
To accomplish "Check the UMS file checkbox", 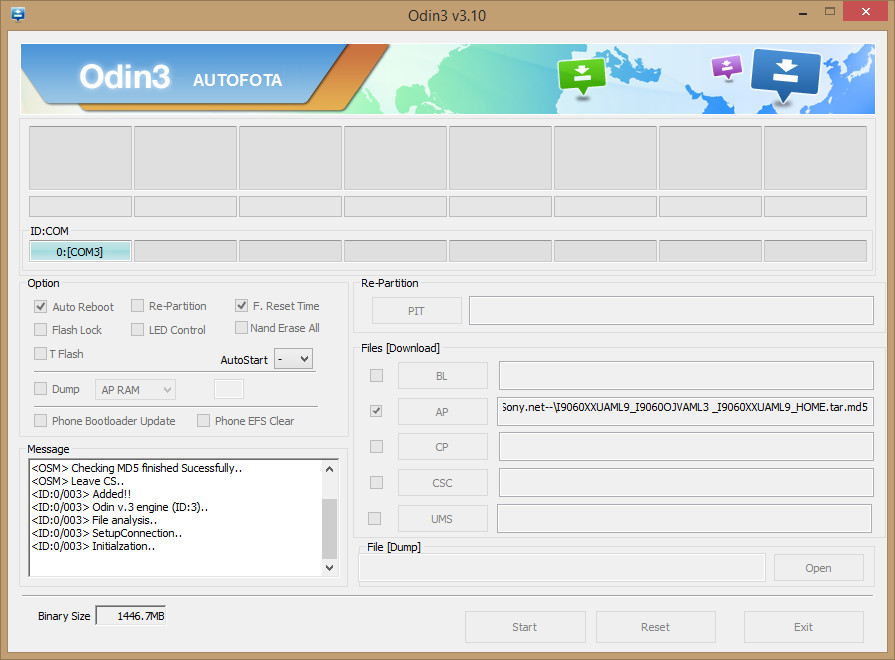I will point(374,518).
